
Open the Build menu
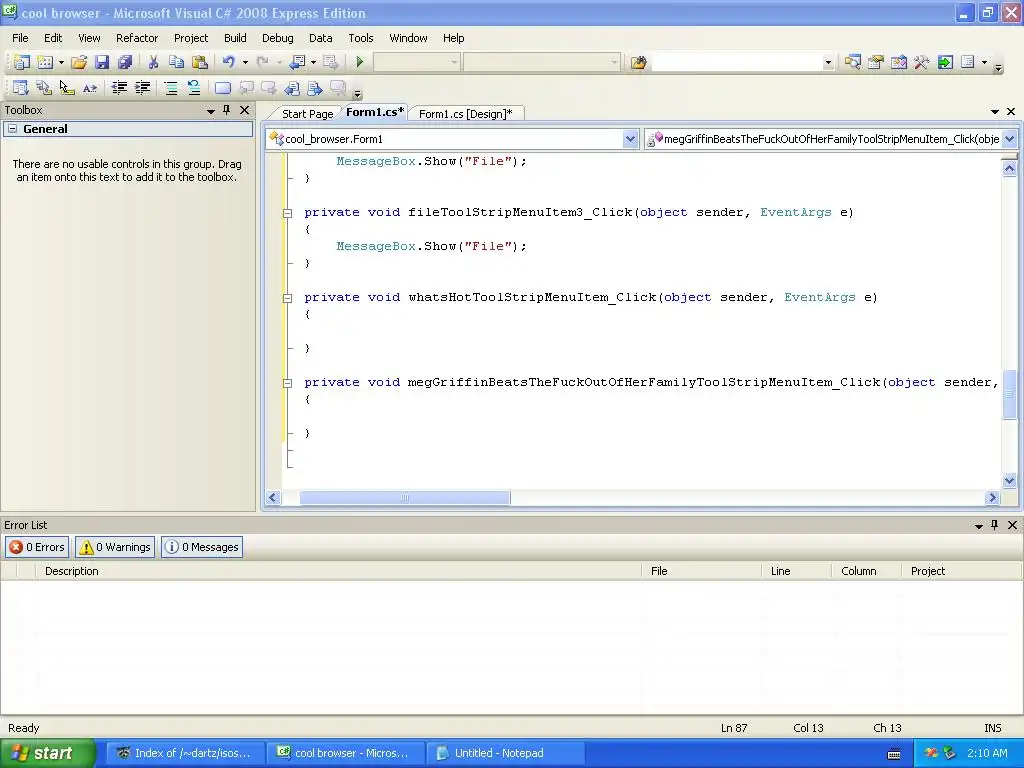click(235, 38)
